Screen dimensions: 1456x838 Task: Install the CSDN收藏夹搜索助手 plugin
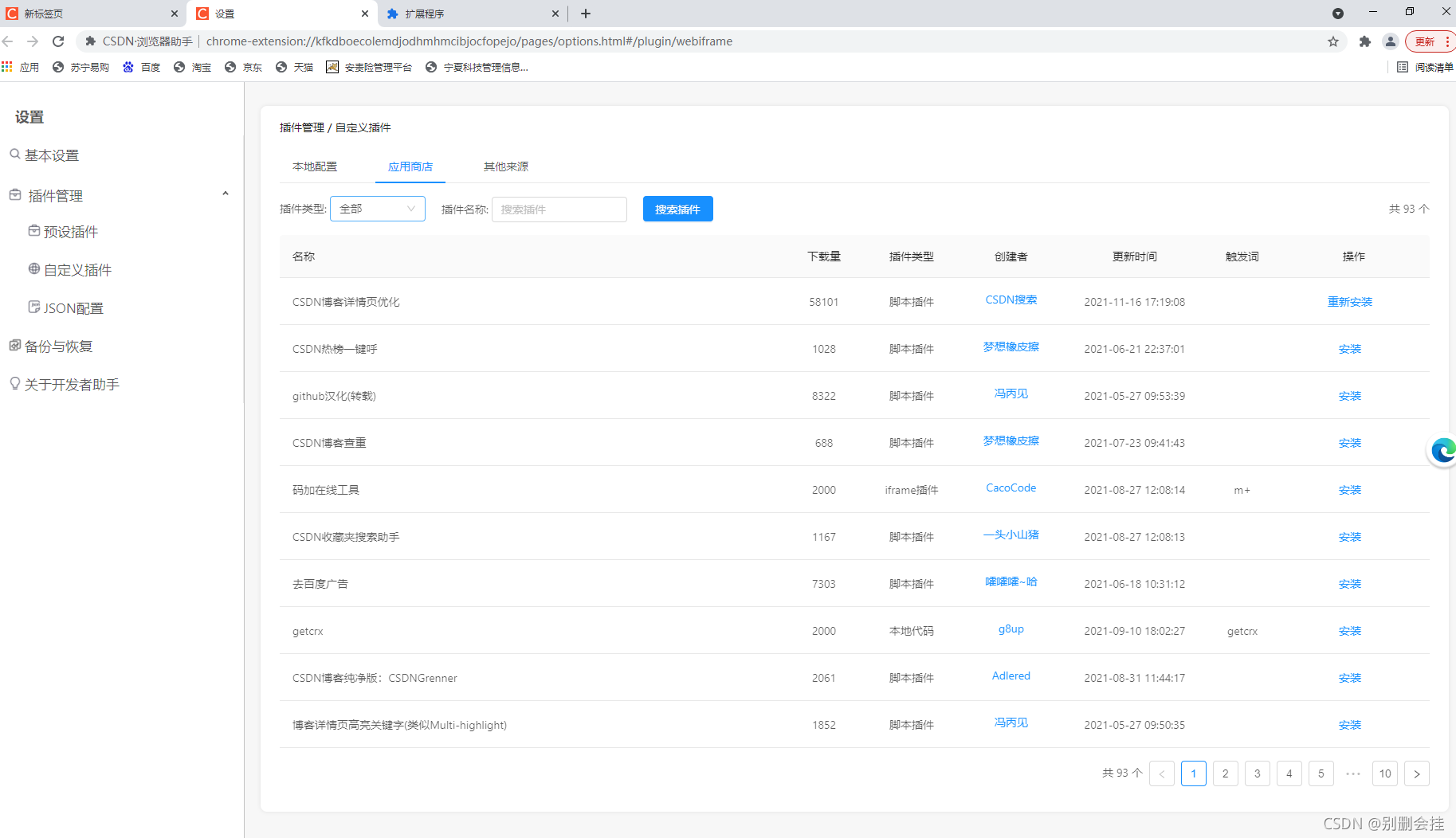pyautogui.click(x=1350, y=537)
